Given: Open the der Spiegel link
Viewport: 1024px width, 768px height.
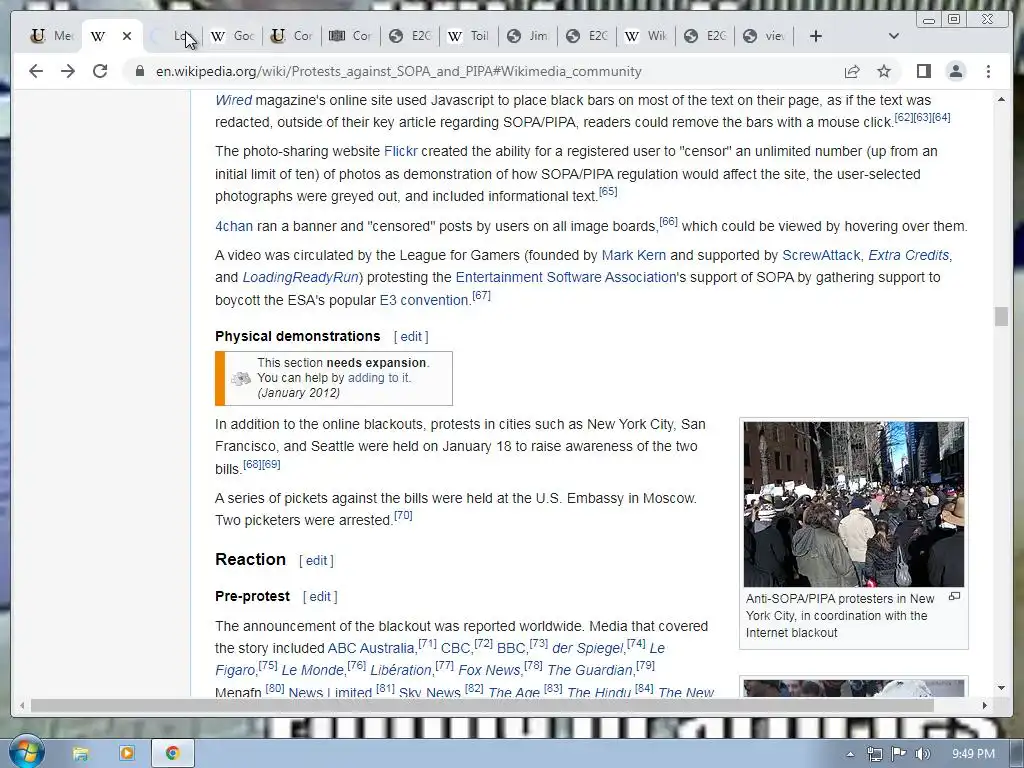Looking at the screenshot, I should tap(588, 648).
